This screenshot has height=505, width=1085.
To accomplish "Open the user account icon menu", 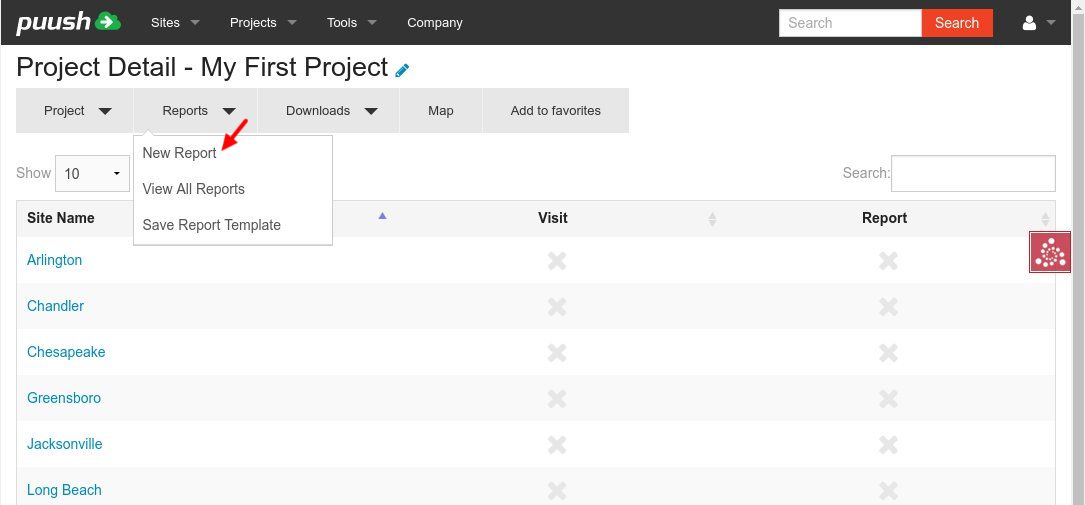I will (1039, 22).
